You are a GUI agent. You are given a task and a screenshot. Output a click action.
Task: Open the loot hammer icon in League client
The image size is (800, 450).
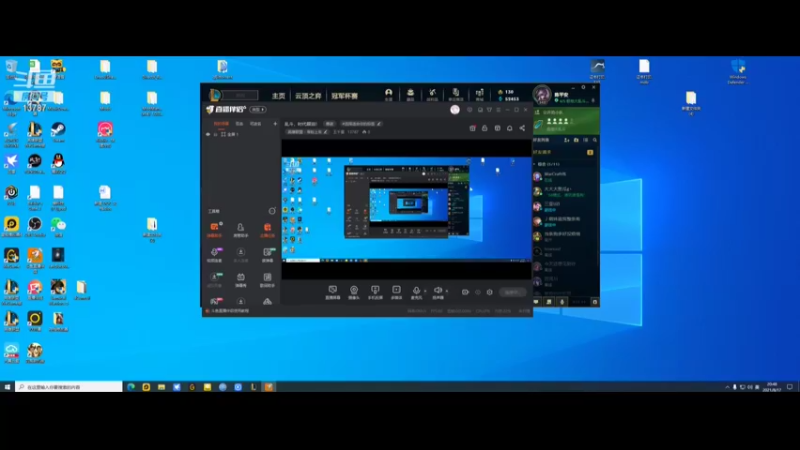coord(432,94)
